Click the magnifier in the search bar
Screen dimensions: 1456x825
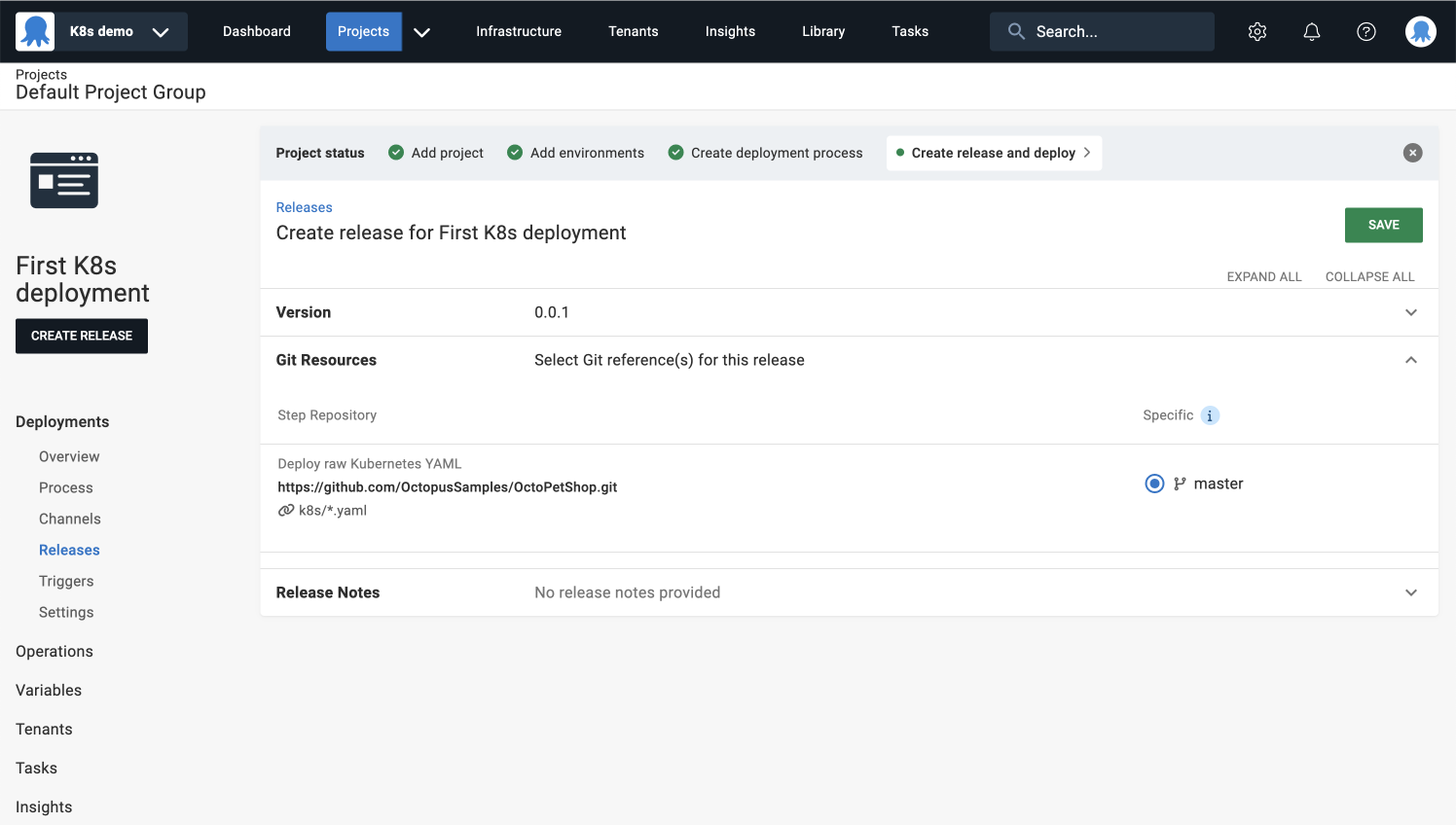click(x=1016, y=31)
